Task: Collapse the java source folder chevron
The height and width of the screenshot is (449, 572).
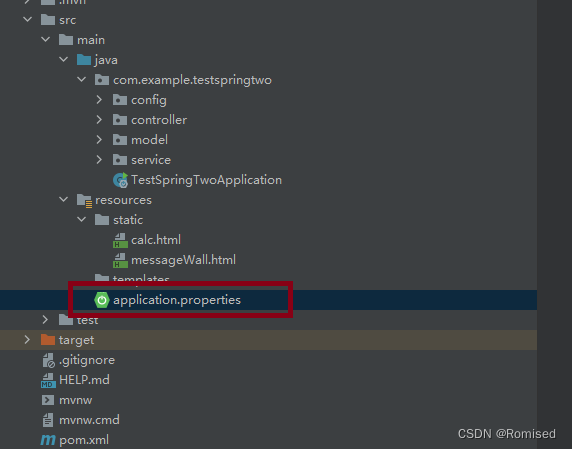Action: tap(63, 59)
